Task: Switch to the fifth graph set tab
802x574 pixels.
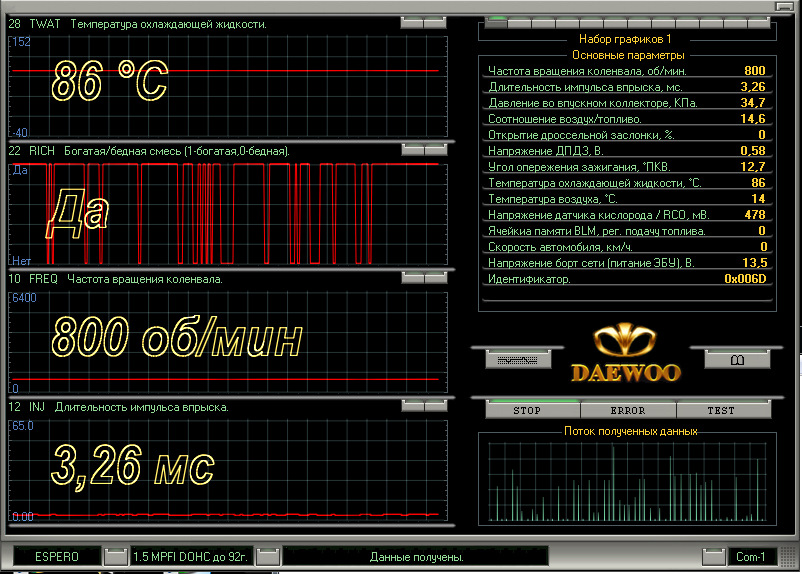Action: [x=592, y=23]
